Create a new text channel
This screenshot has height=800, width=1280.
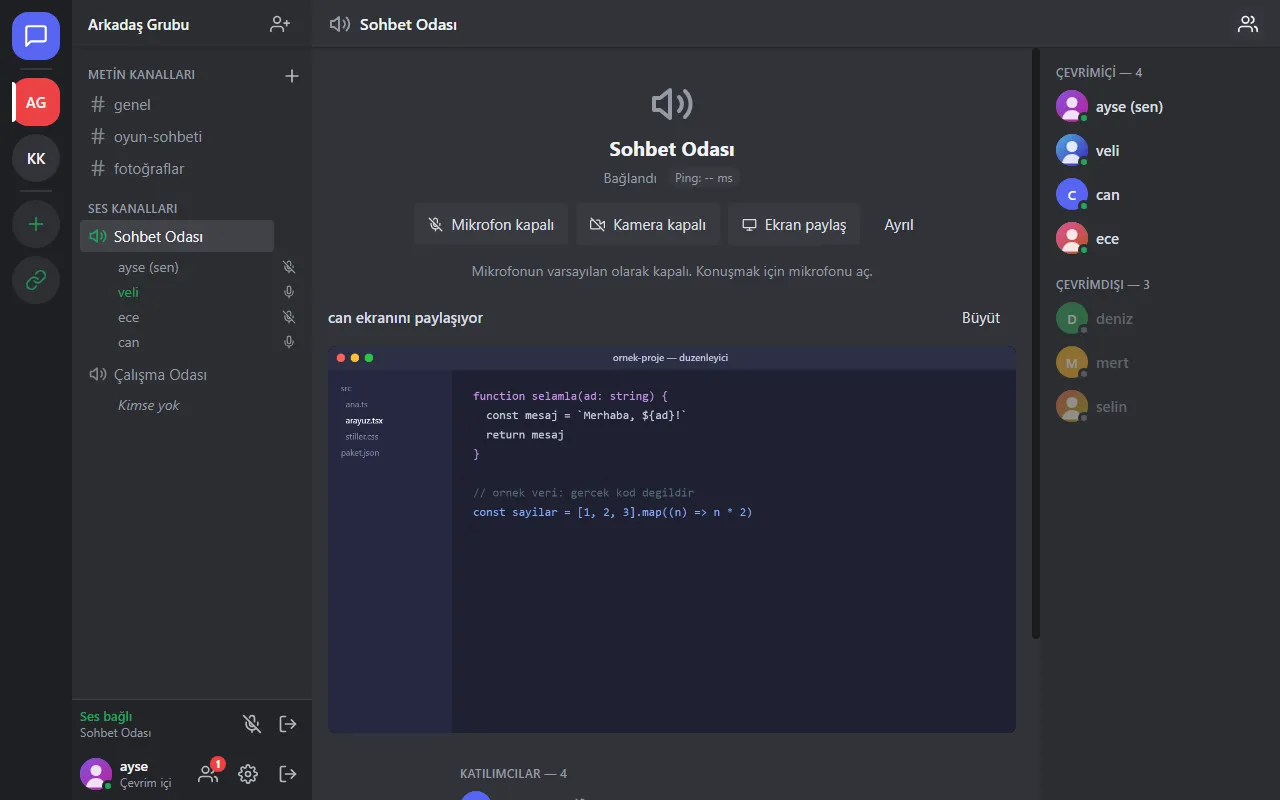pos(292,75)
